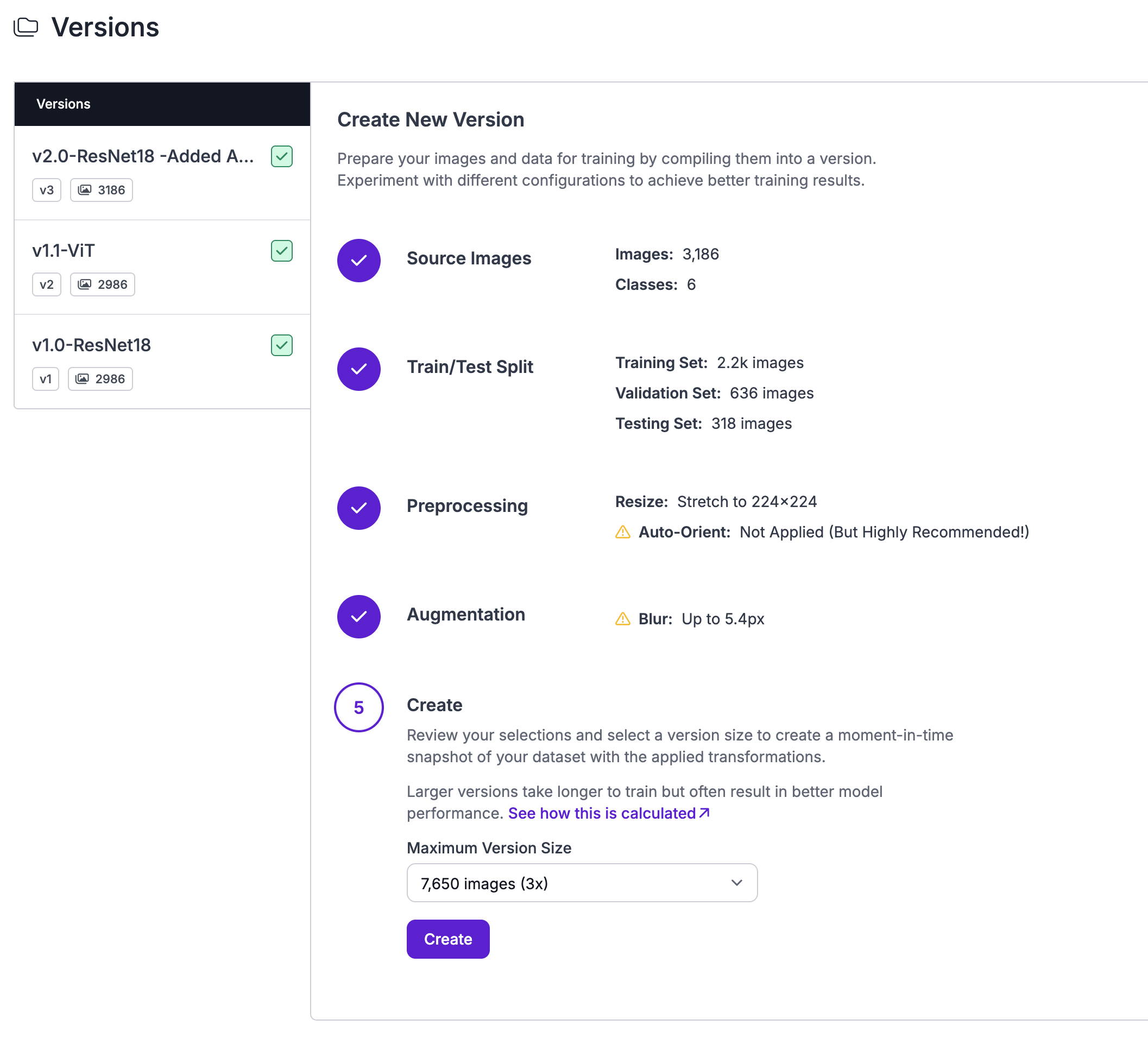The width and height of the screenshot is (1148, 1051).
Task: Select the v1.1-ViT version entry
Action: pyautogui.click(x=64, y=250)
